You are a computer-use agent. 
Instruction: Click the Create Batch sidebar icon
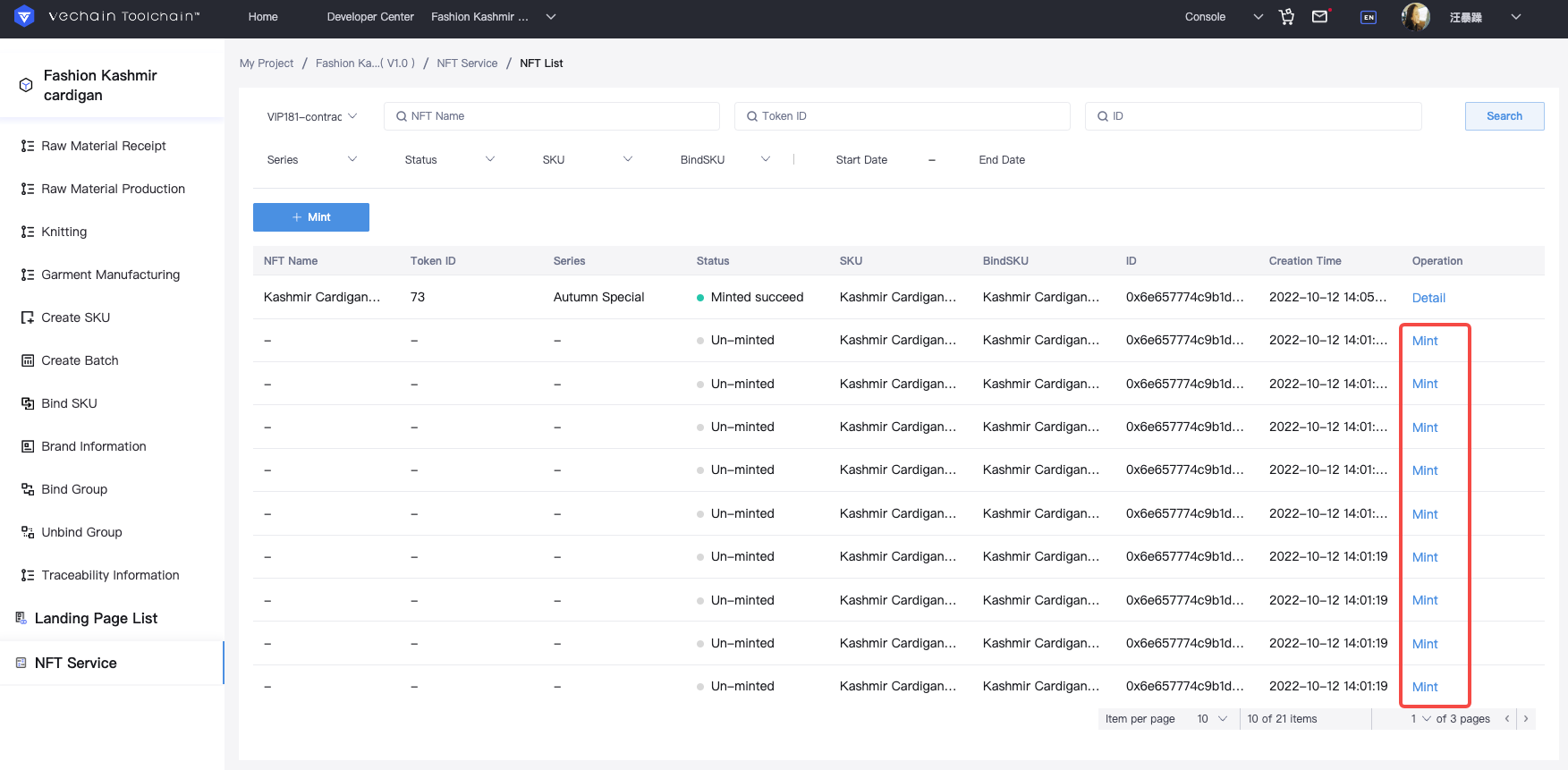[x=28, y=360]
